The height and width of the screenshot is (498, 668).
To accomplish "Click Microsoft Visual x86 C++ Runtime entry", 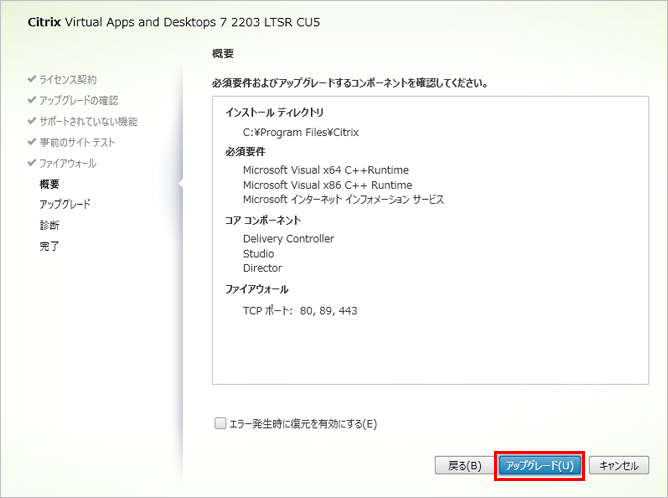I will pyautogui.click(x=328, y=185).
